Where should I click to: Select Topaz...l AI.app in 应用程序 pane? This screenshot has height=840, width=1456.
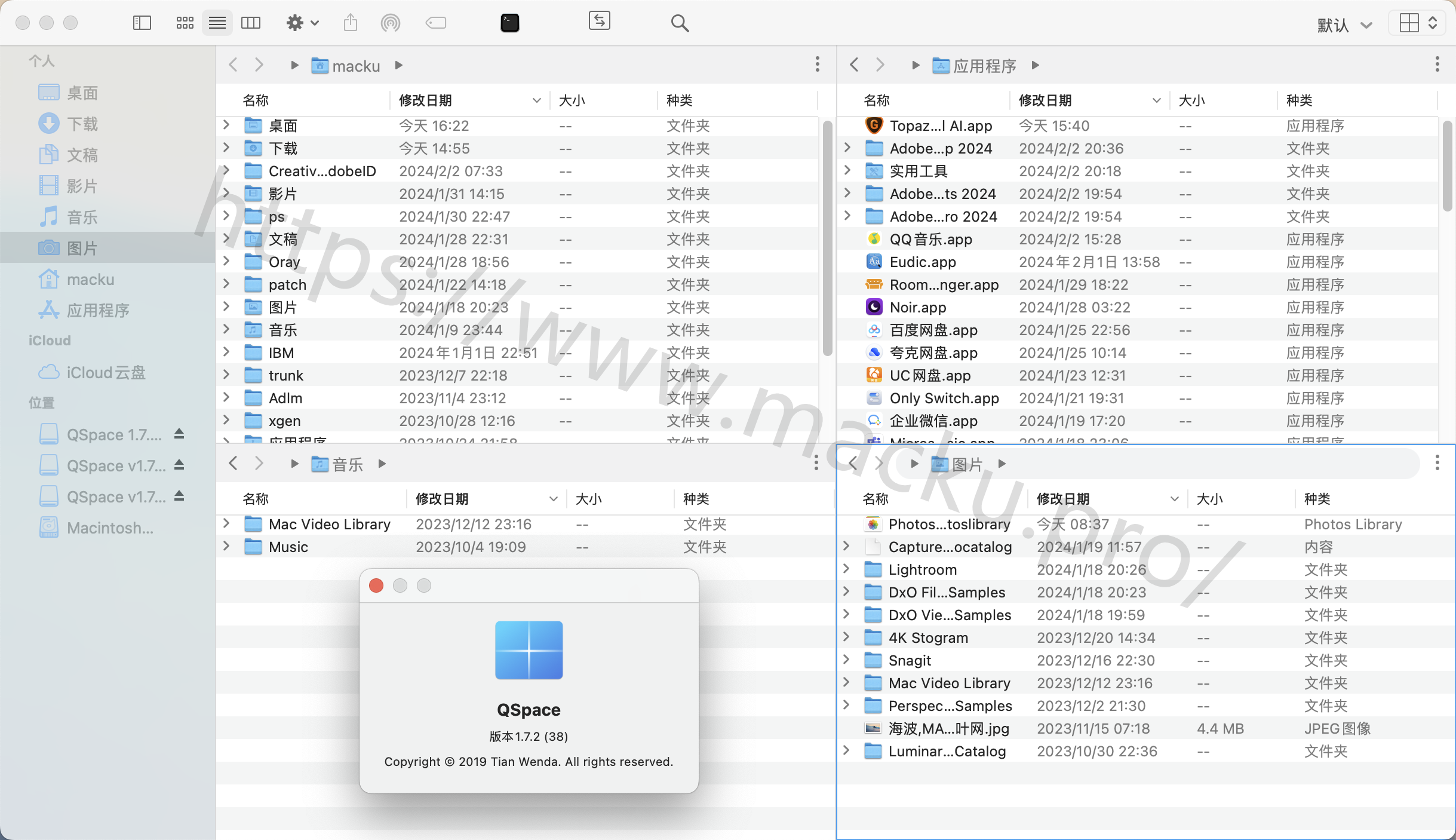click(x=1137, y=125)
